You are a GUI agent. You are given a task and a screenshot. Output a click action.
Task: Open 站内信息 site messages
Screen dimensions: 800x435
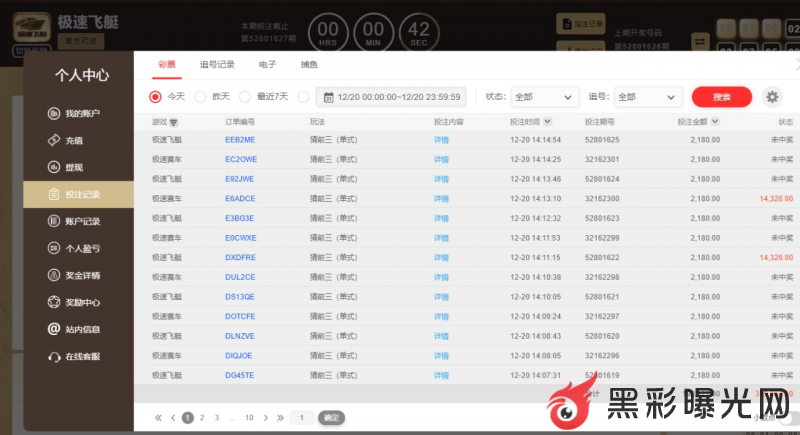click(x=78, y=328)
